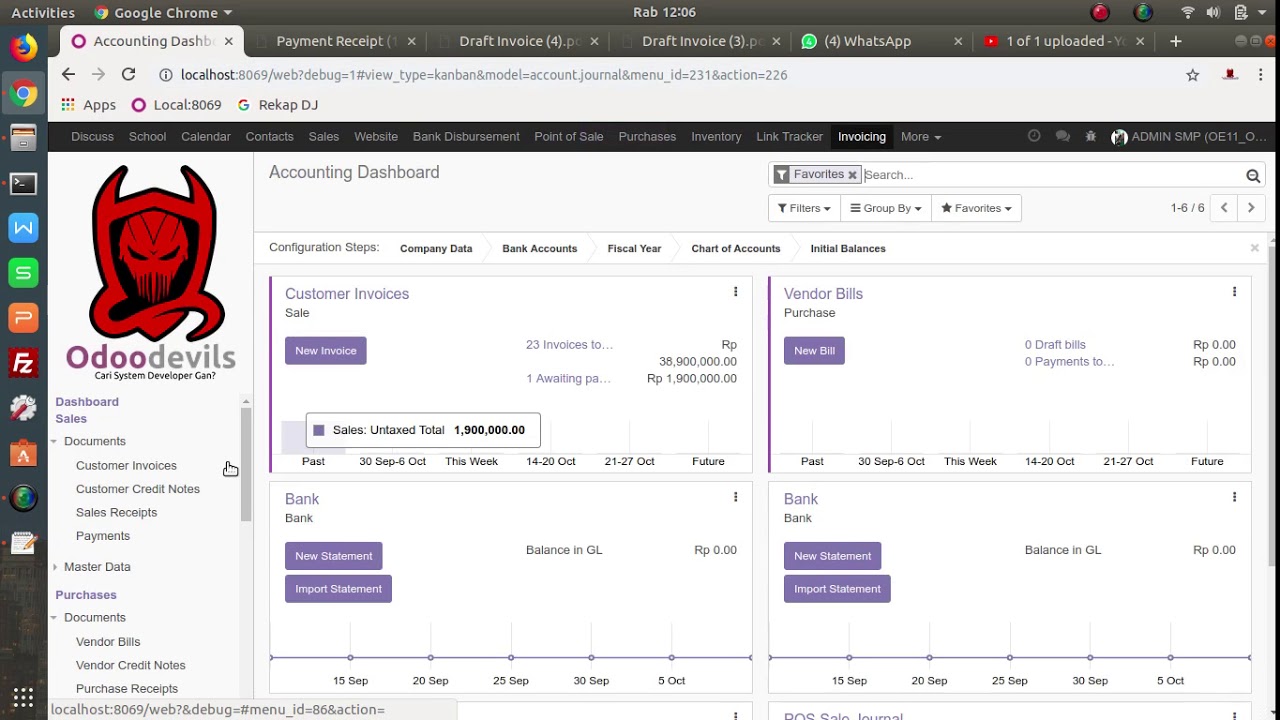This screenshot has height=720, width=1280.
Task: Open the debug bug icon menu
Action: tap(1091, 136)
